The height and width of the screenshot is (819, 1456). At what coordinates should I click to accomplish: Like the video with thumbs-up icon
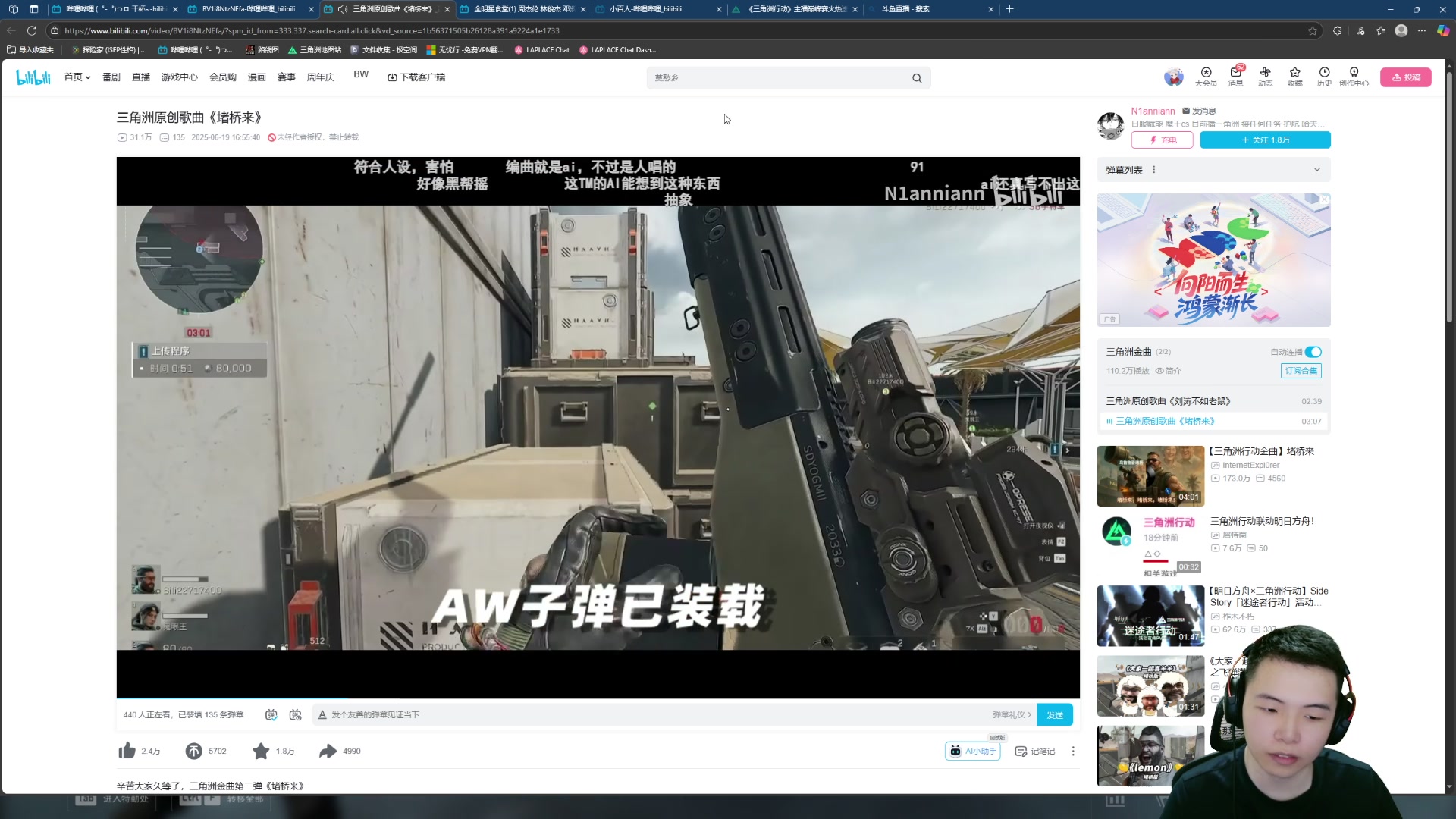(127, 751)
